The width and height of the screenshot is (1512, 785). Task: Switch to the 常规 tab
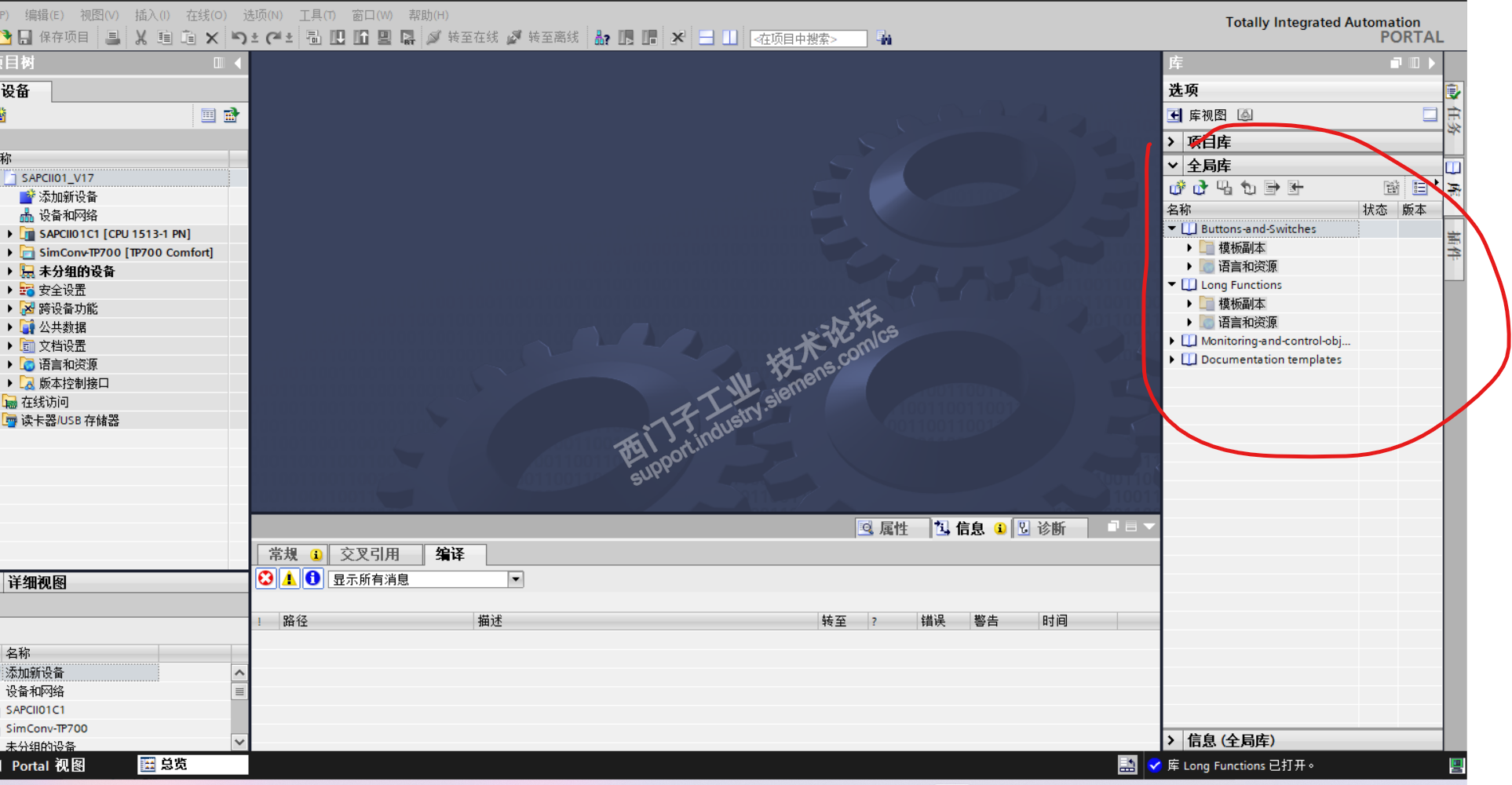[x=293, y=554]
